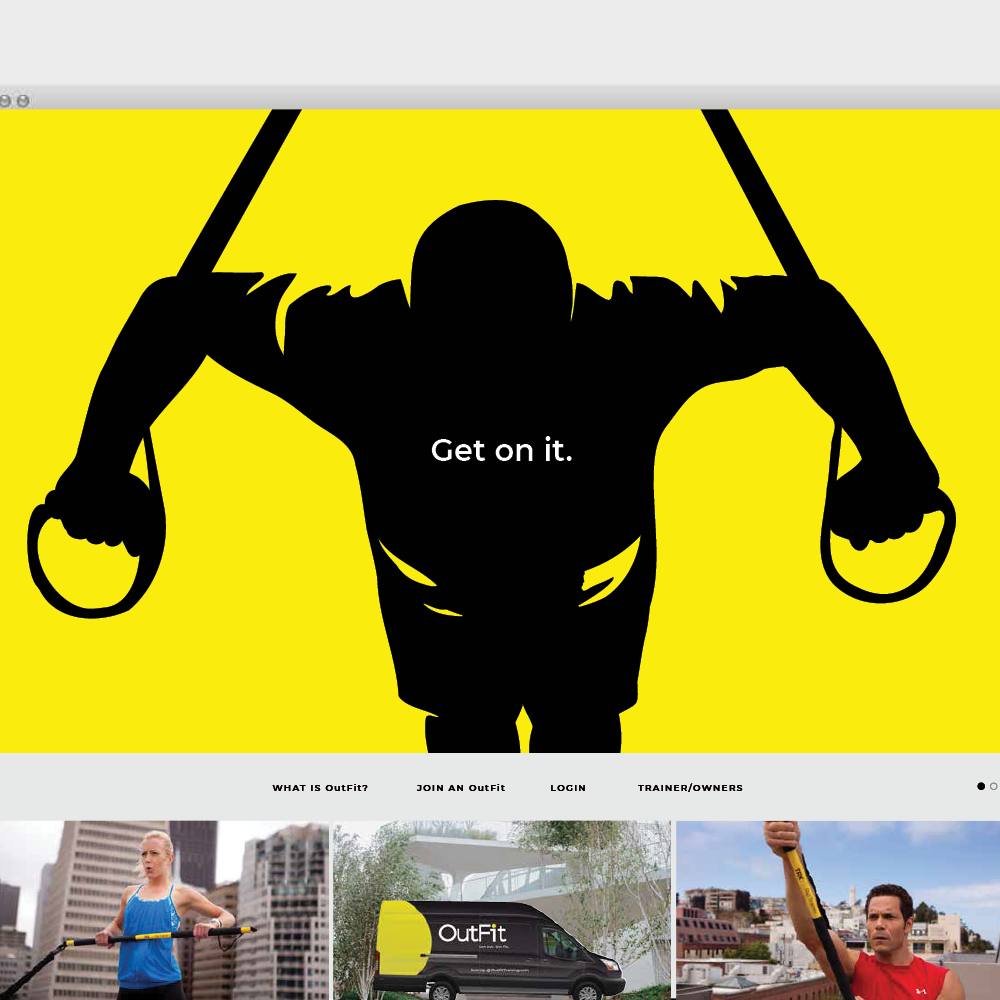This screenshot has height=1000, width=1000.
Task: Go to the LOGIN page
Action: click(x=568, y=788)
